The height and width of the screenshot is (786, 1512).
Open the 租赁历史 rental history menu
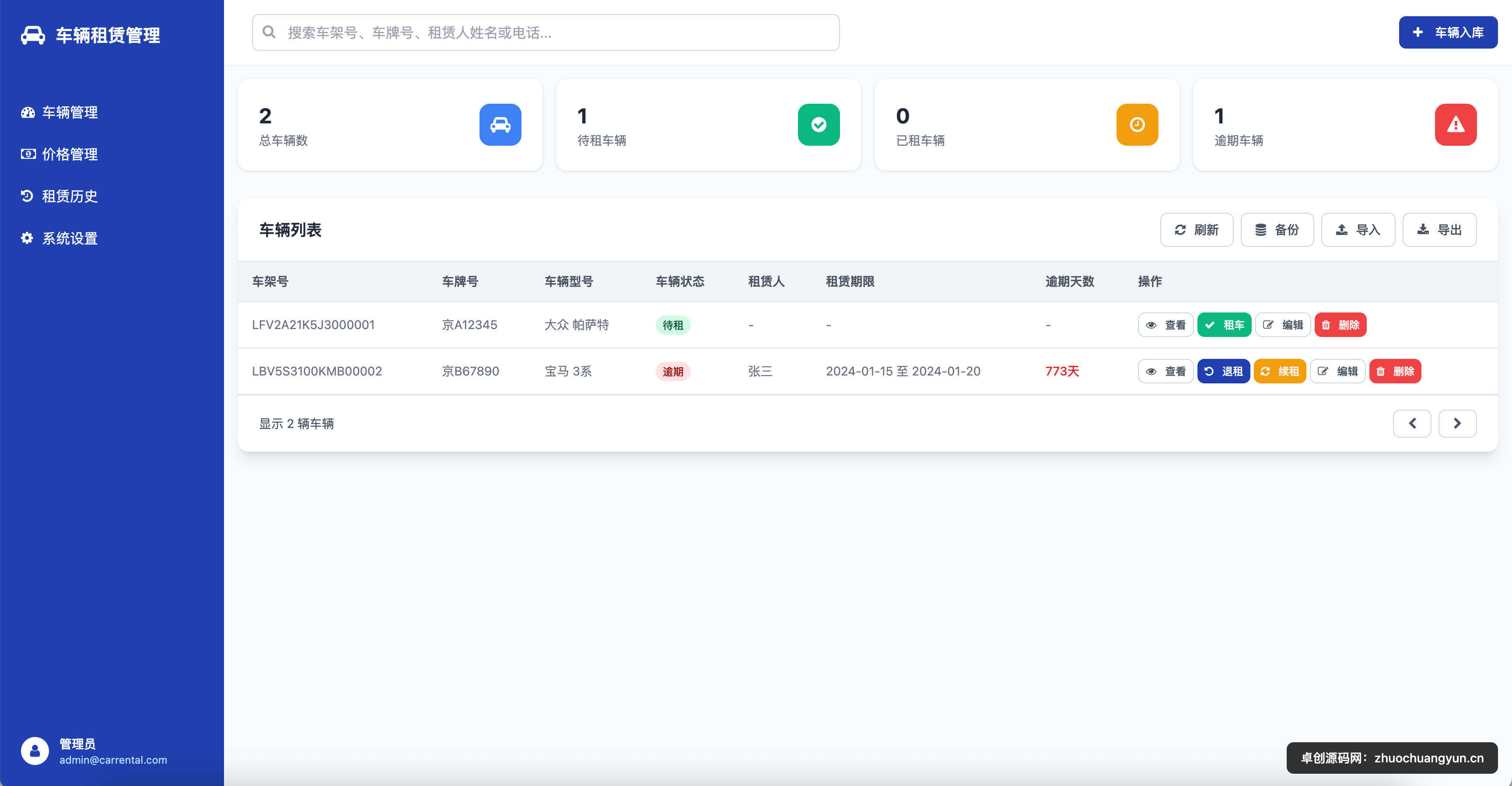coord(69,196)
